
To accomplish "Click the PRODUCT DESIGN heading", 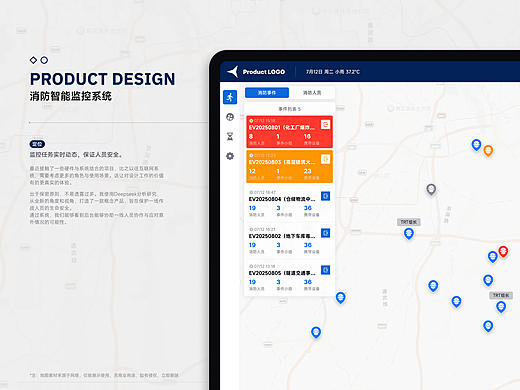I will (103, 79).
